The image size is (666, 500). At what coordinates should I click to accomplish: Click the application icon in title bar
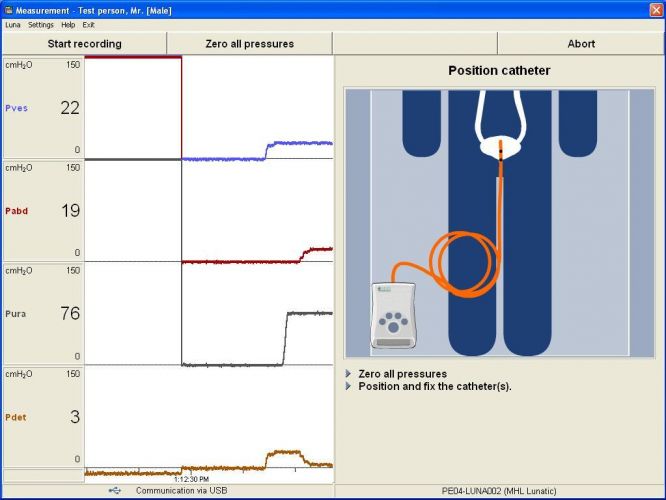pos(10,8)
